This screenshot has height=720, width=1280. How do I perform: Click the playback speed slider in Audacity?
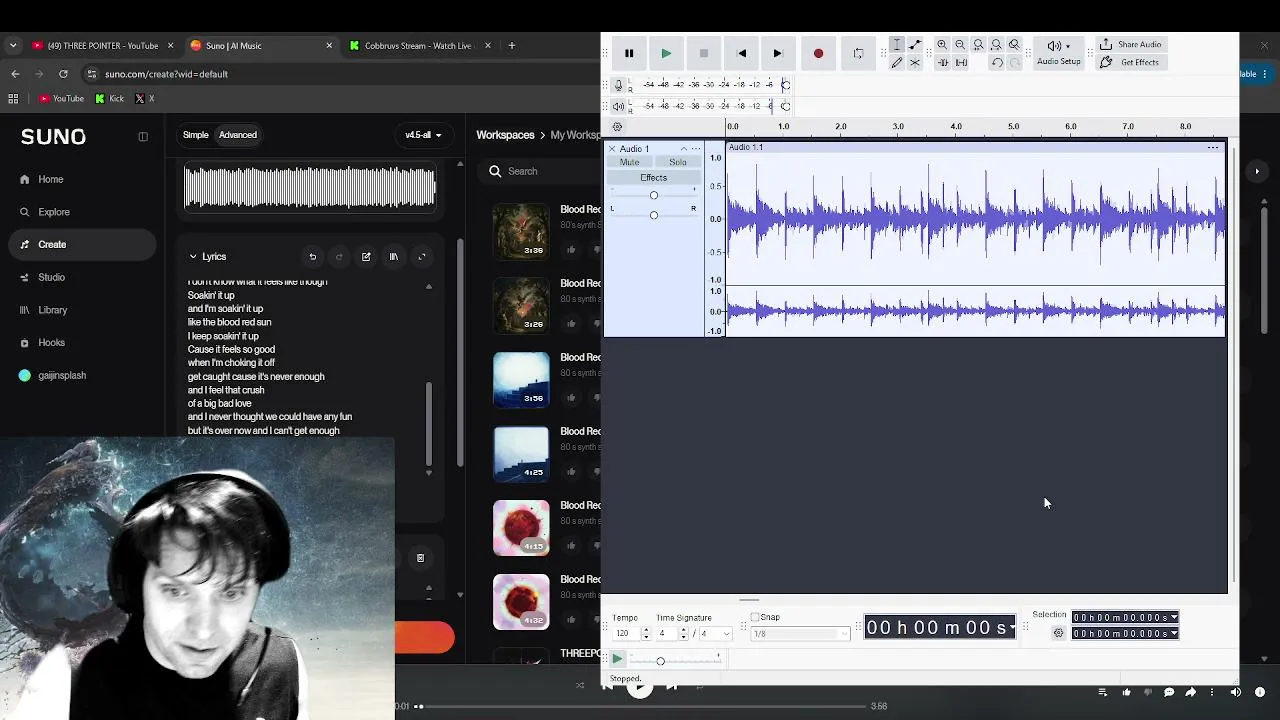675,660
